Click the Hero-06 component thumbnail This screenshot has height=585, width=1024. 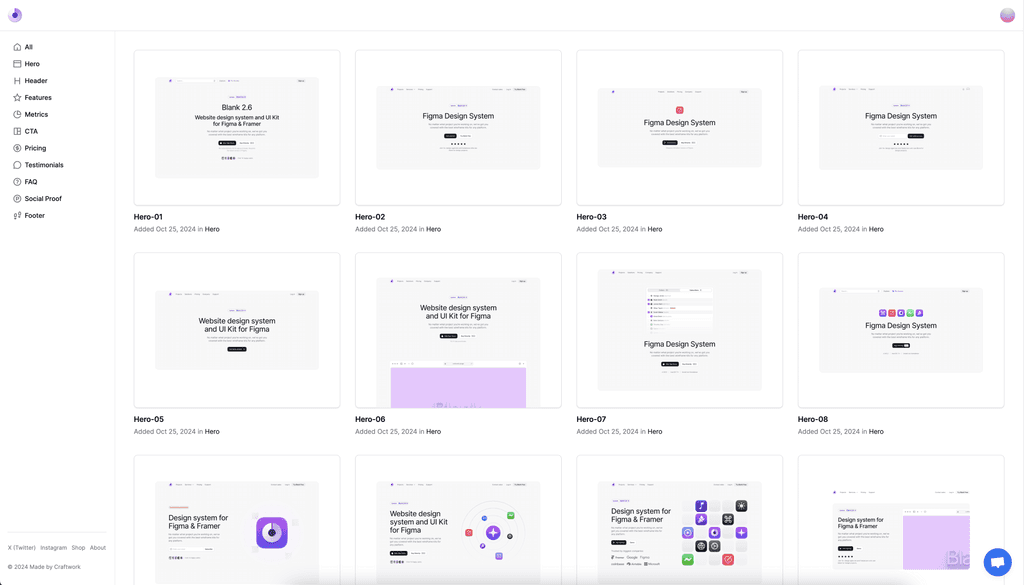[x=457, y=329]
